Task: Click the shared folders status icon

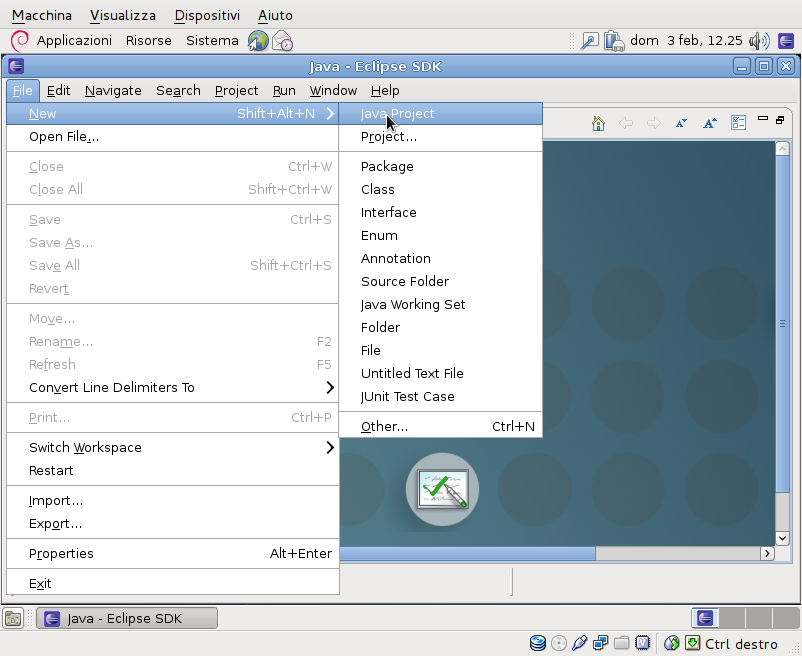Action: [621, 643]
